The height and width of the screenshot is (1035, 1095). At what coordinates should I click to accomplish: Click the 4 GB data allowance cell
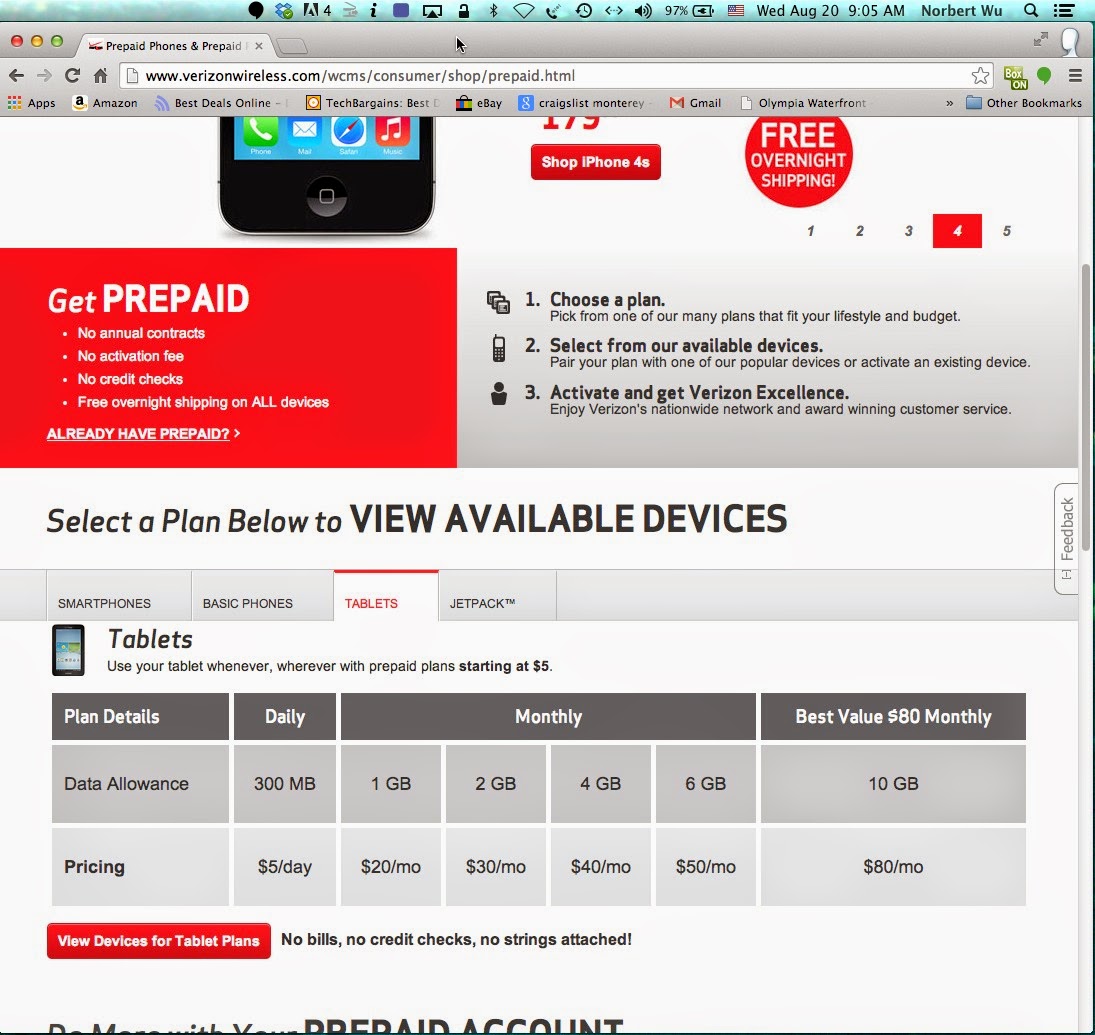601,784
